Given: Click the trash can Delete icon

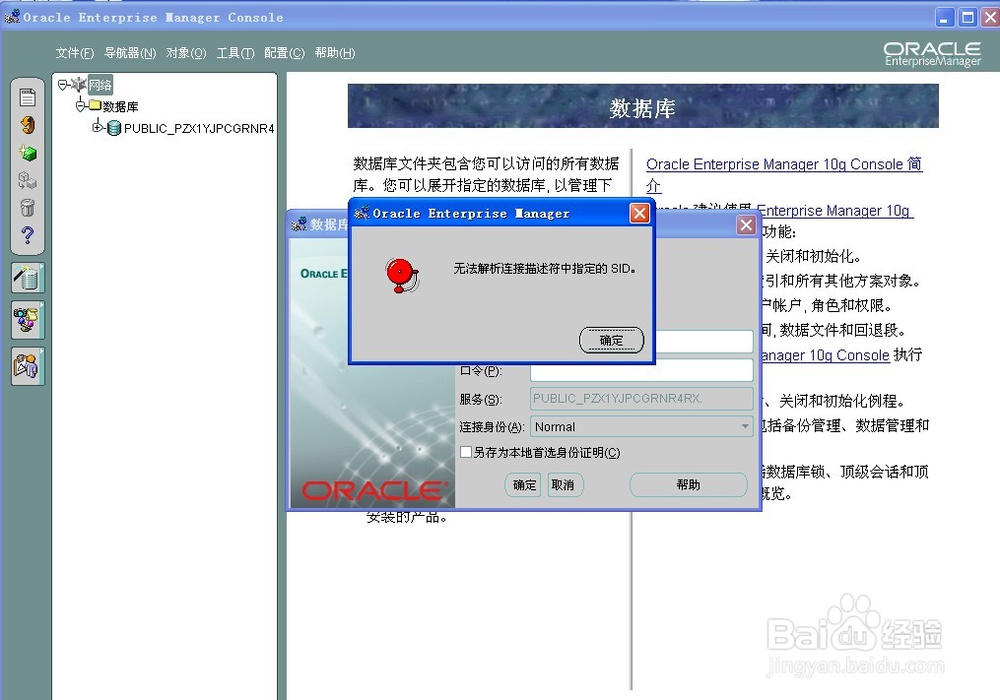Looking at the screenshot, I should point(27,208).
